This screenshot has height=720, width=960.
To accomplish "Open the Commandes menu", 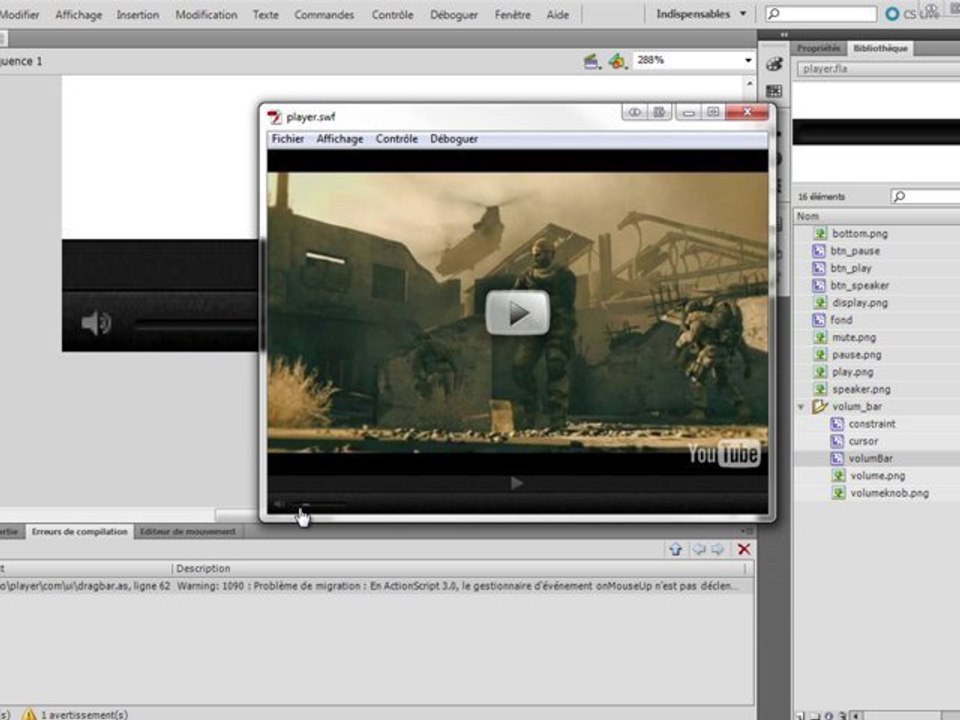I will tap(324, 14).
